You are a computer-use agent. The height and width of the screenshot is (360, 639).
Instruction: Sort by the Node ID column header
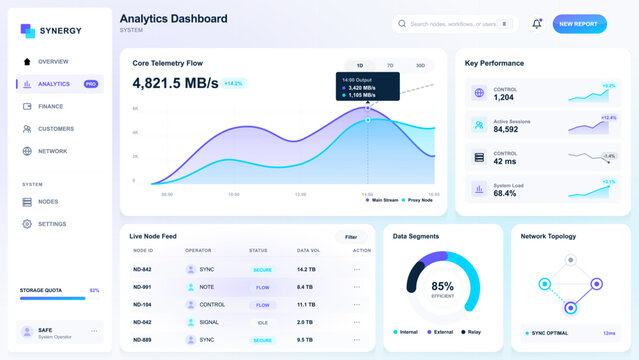[143, 250]
